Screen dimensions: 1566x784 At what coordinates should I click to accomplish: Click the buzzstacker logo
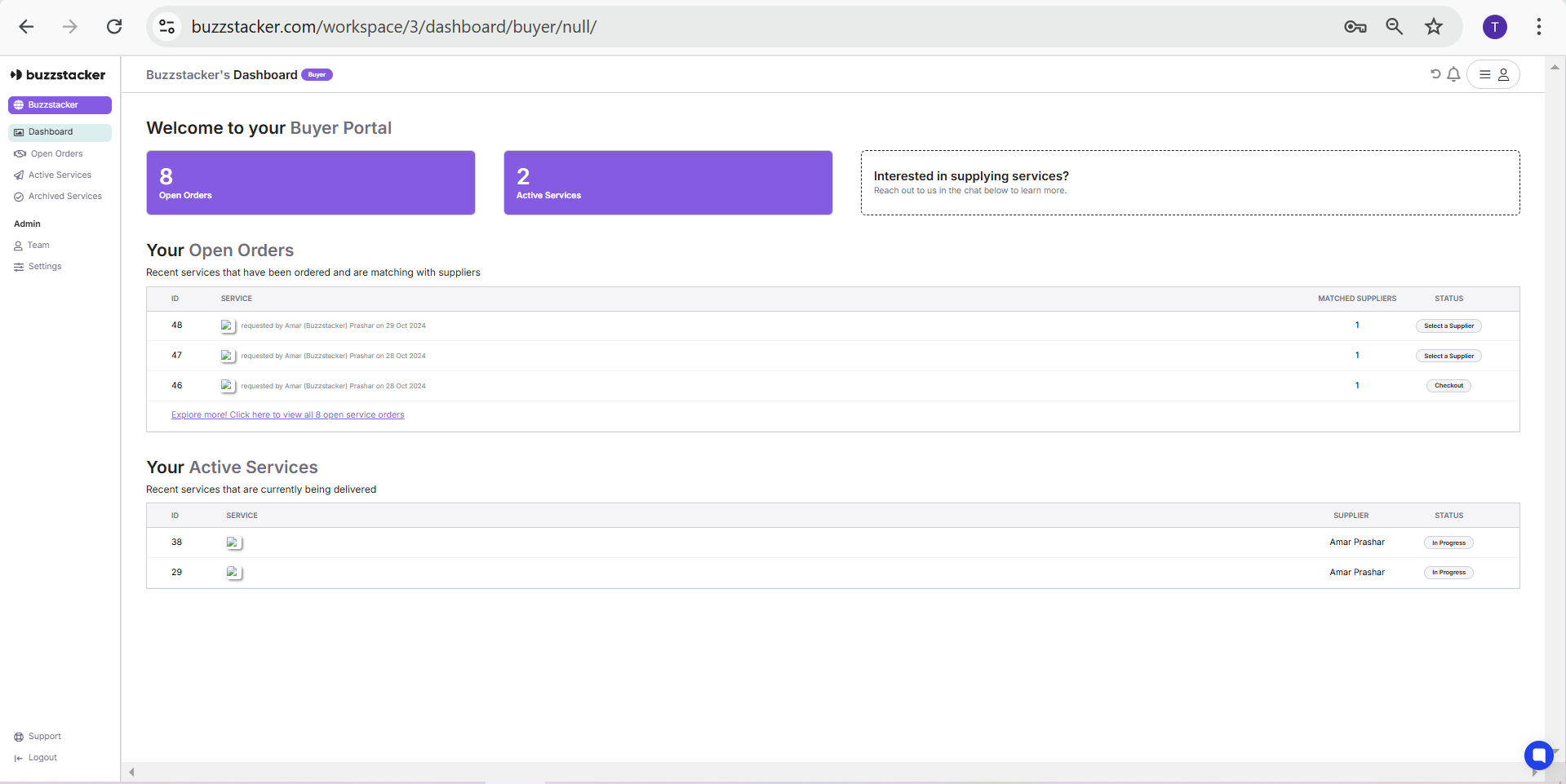click(58, 75)
